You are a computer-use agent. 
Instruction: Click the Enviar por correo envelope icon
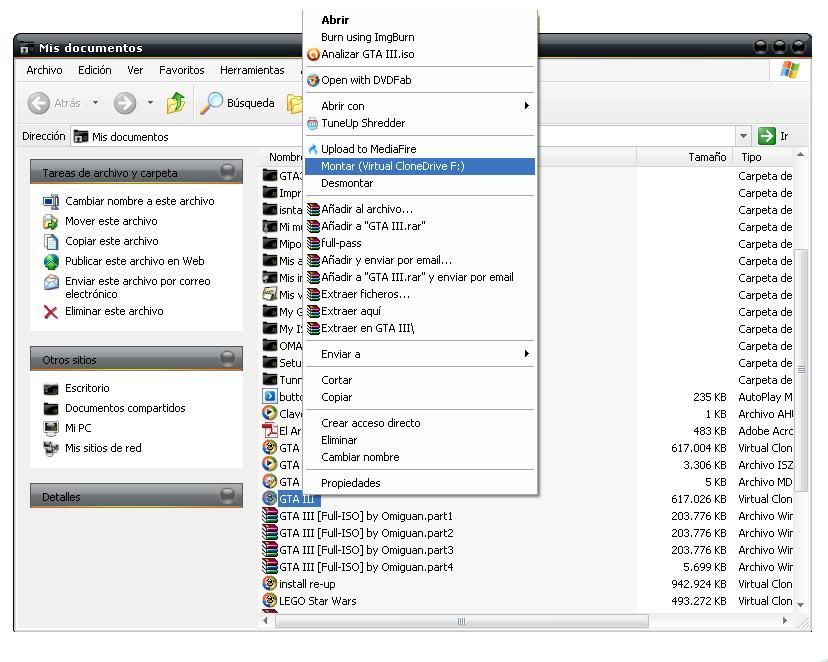[x=51, y=282]
